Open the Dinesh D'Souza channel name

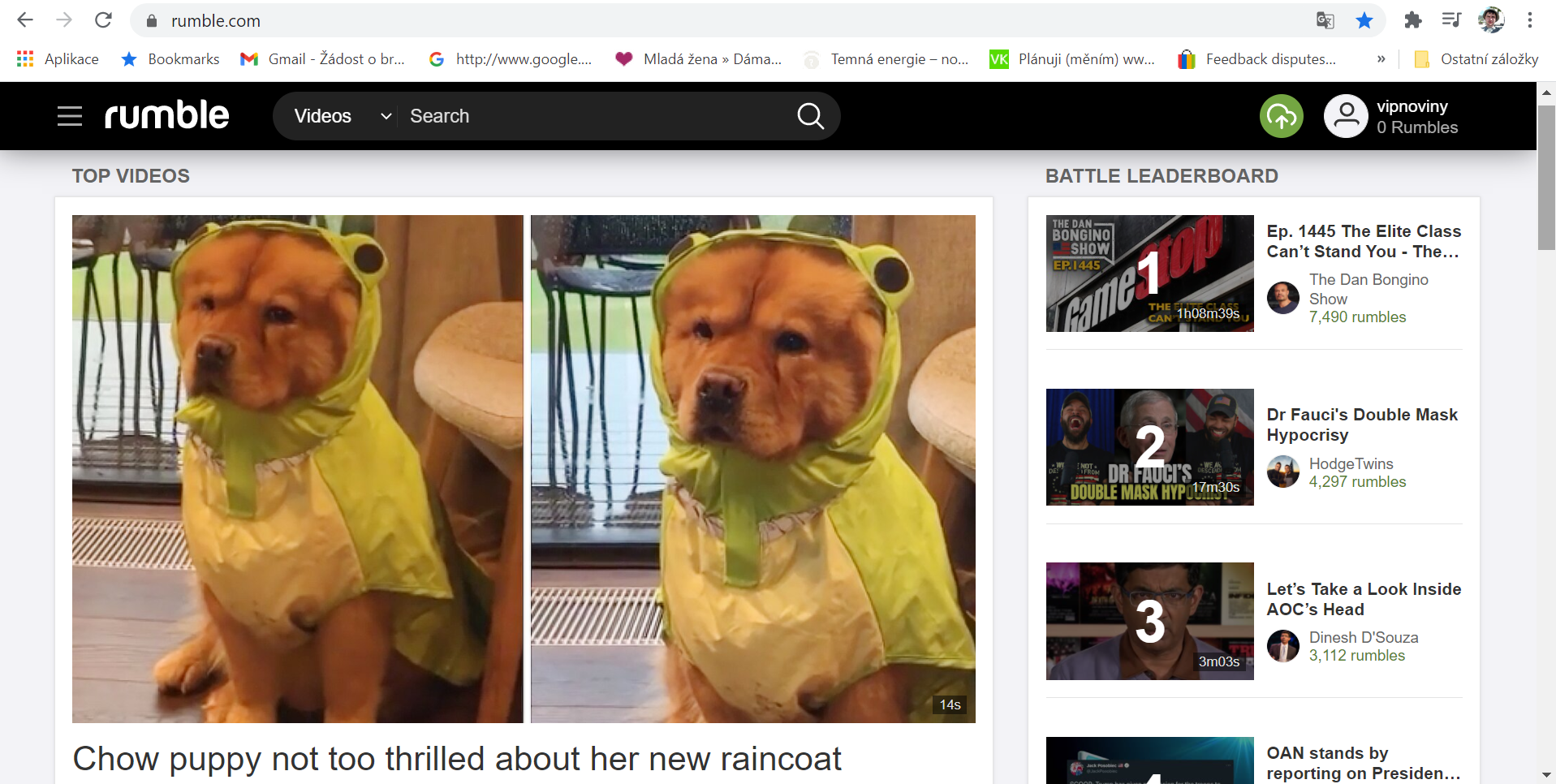pyautogui.click(x=1364, y=637)
